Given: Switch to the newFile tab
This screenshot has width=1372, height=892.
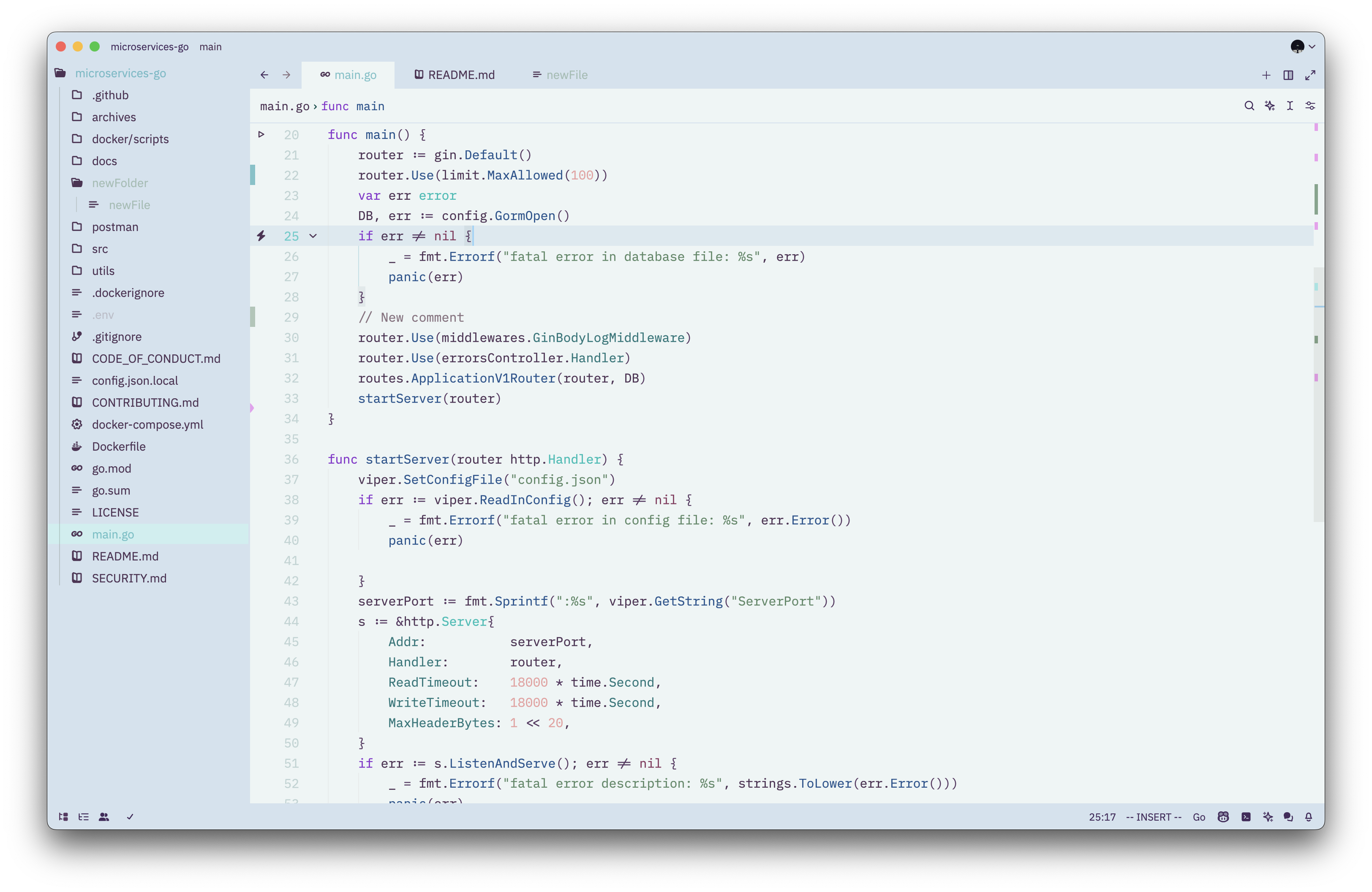Looking at the screenshot, I should 560,75.
